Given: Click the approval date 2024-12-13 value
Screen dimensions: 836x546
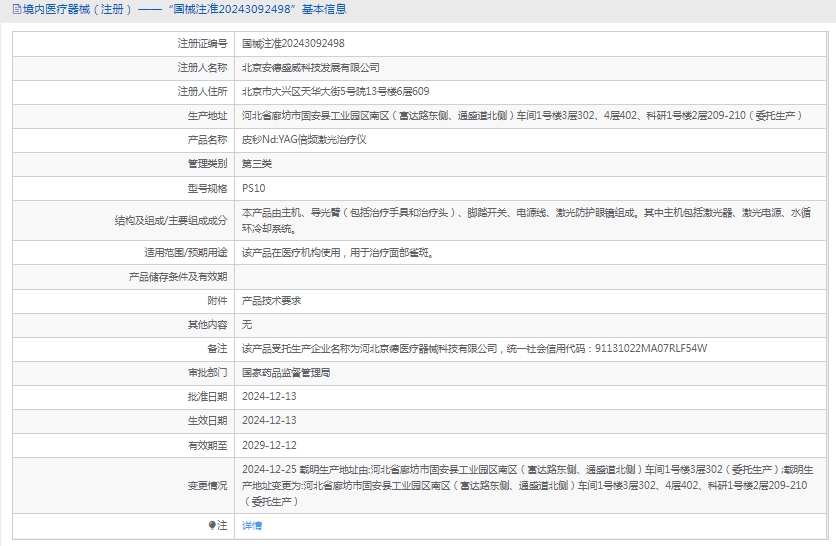Looking at the screenshot, I should (x=269, y=396).
